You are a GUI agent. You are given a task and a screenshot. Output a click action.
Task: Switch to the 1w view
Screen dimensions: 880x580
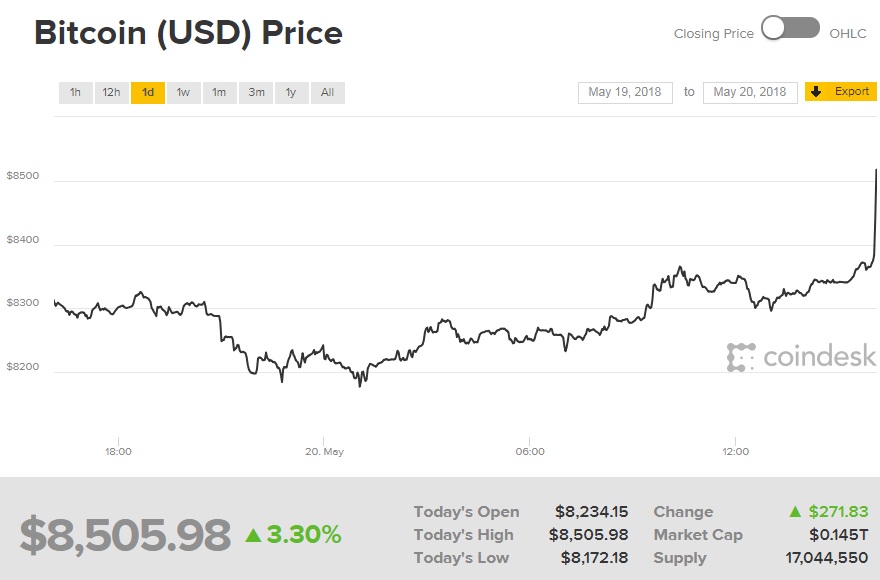[x=183, y=92]
